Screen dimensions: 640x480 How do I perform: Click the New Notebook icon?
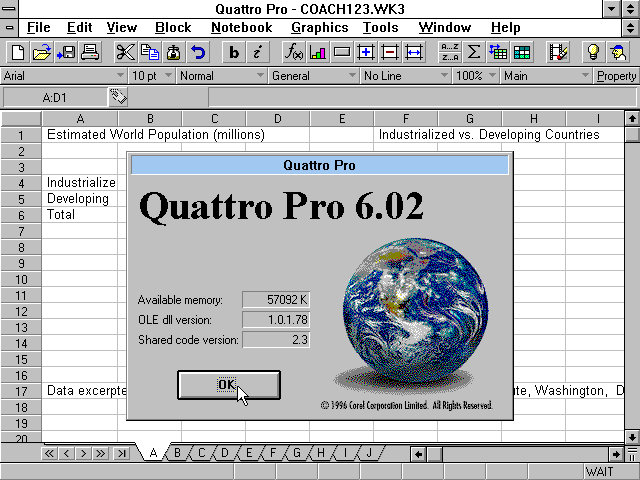coord(18,53)
